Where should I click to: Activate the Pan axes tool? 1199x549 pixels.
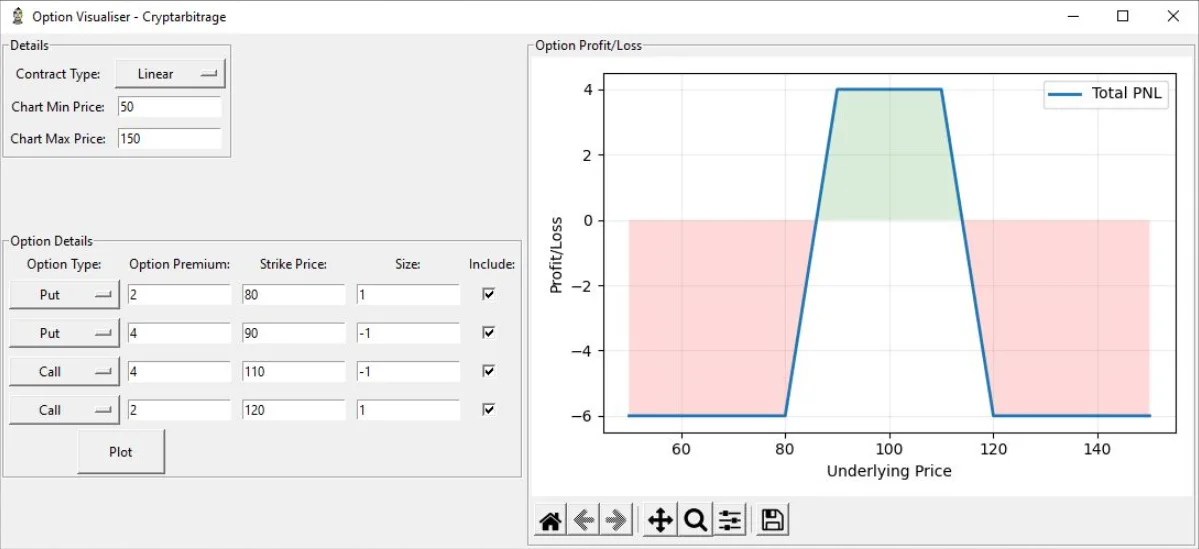(x=660, y=521)
